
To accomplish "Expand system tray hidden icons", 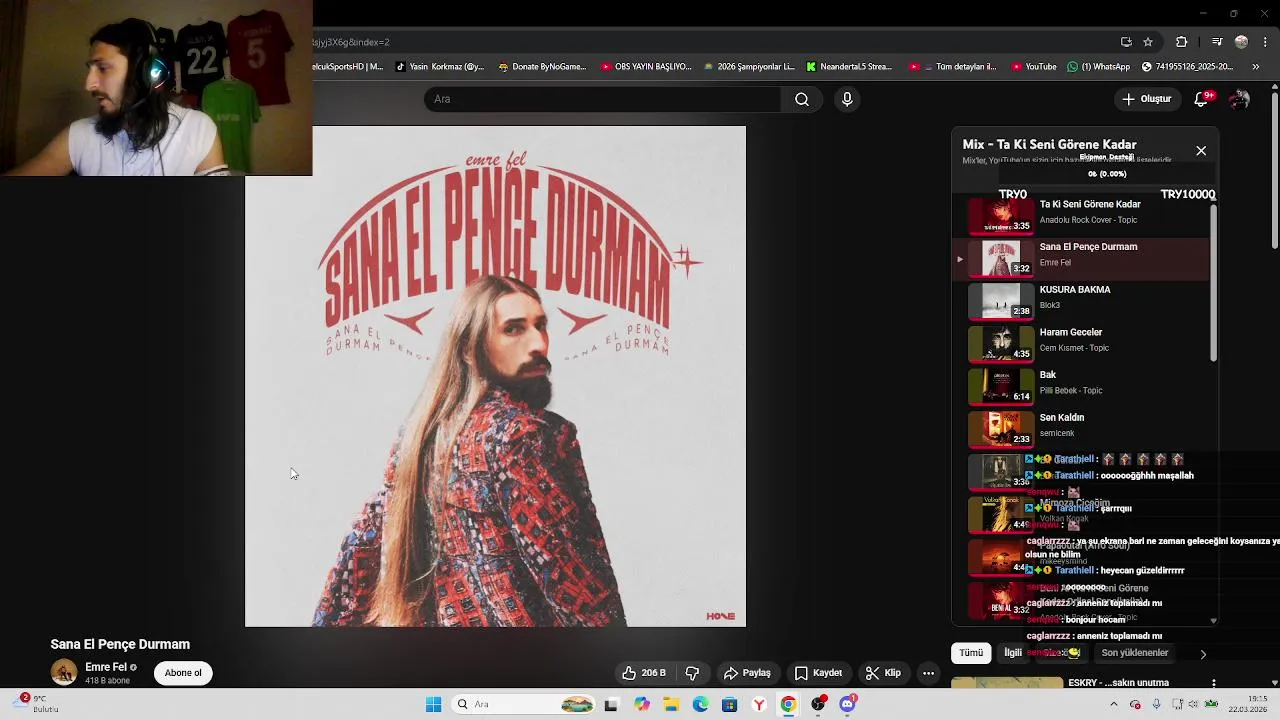I will click(1114, 704).
